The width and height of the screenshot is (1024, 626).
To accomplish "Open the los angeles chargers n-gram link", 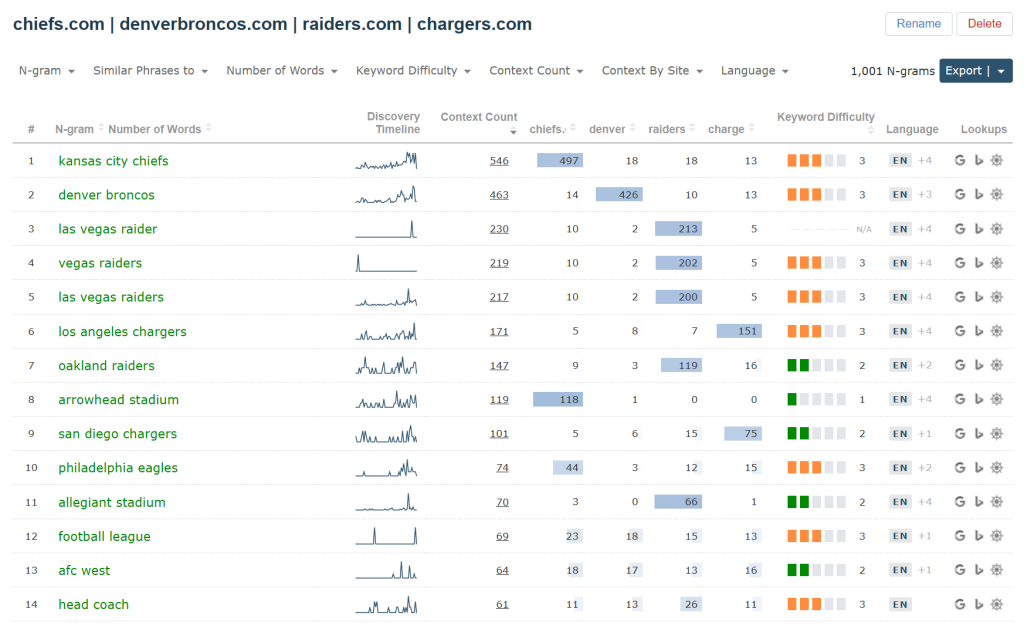I will [x=122, y=332].
